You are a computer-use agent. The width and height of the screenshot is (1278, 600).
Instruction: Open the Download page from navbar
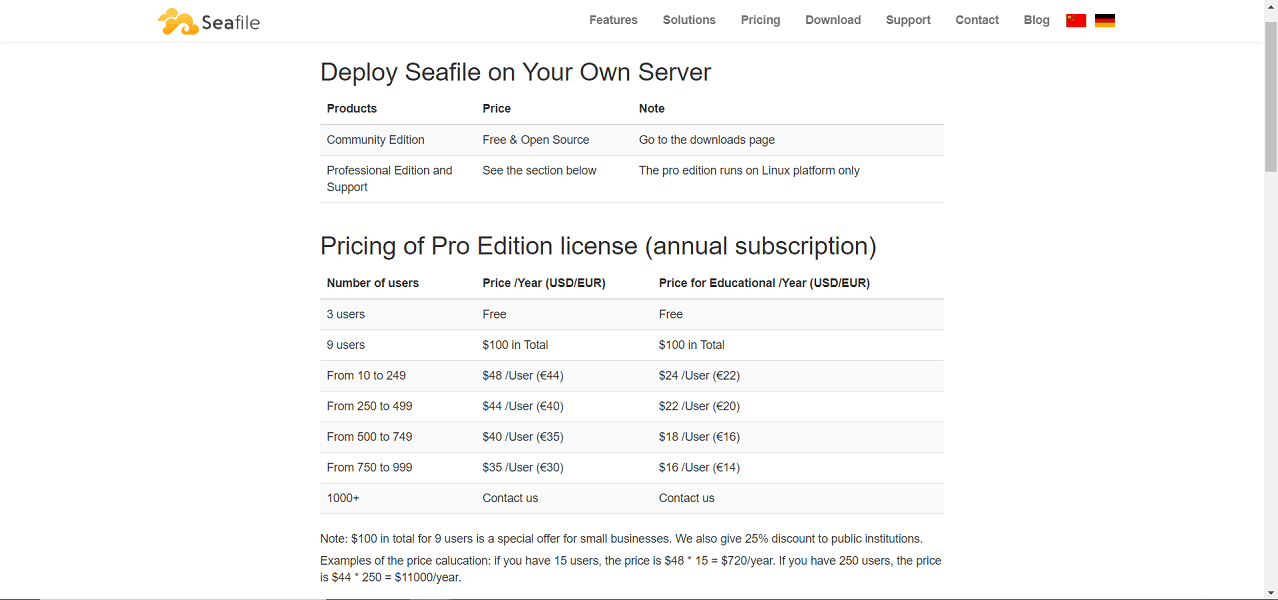coord(833,20)
